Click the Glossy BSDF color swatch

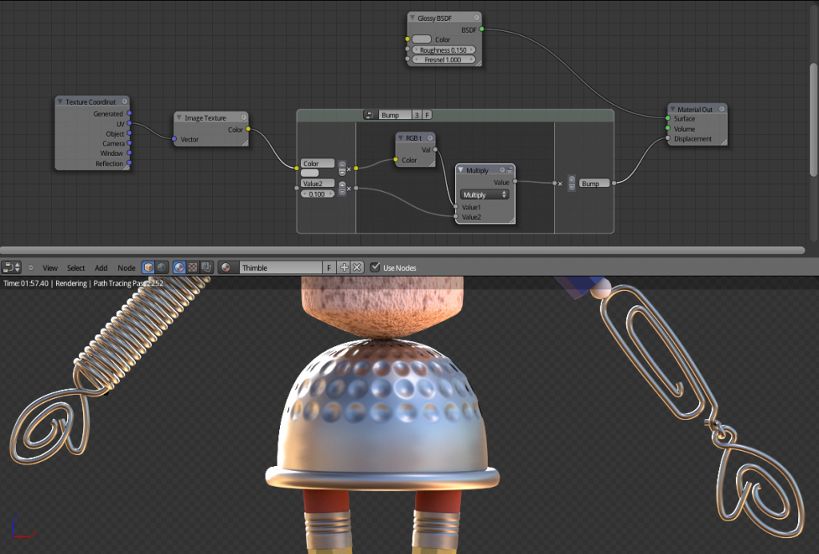point(422,39)
